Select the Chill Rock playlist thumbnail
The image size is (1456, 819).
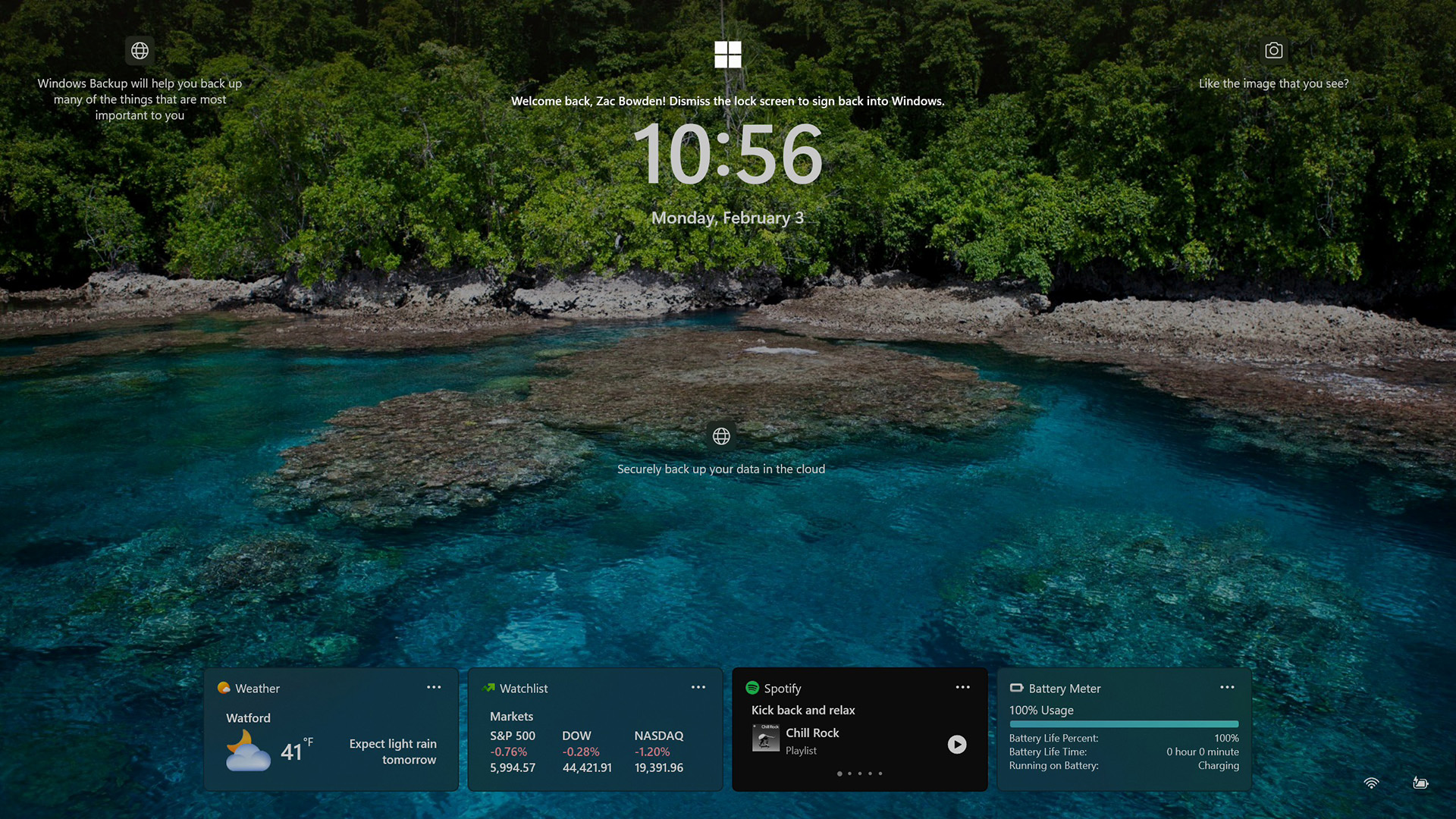pos(765,738)
